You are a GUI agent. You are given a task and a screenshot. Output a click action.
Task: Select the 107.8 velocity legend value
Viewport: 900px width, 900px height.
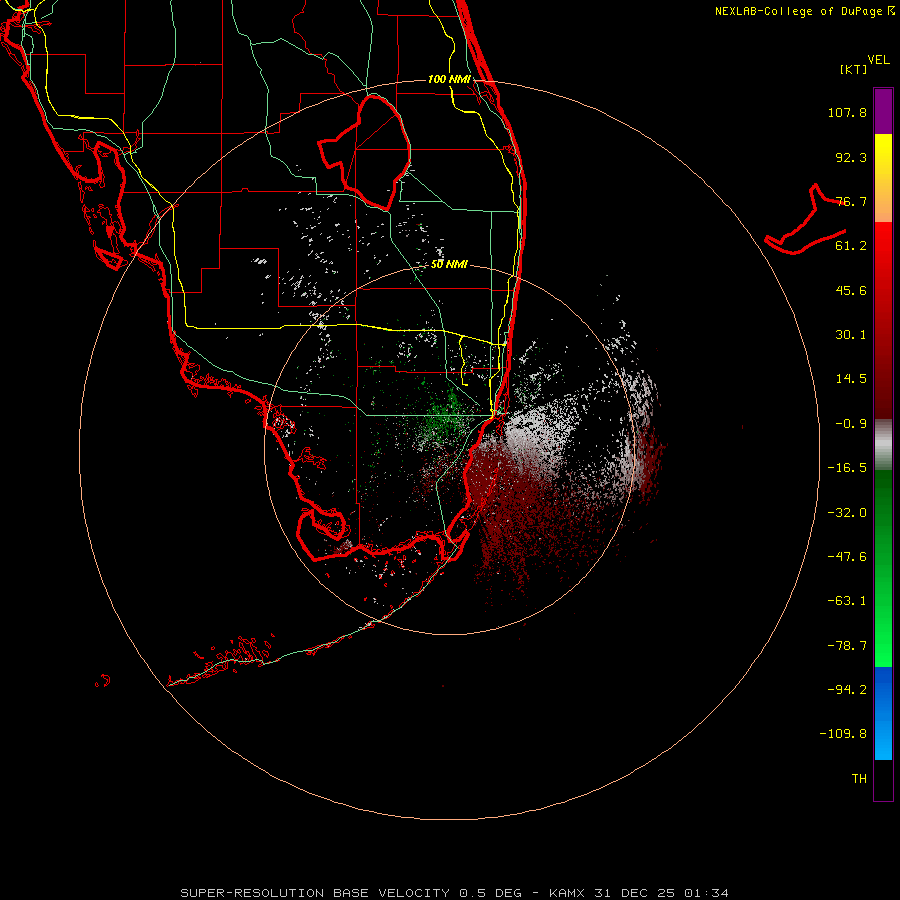(847, 112)
